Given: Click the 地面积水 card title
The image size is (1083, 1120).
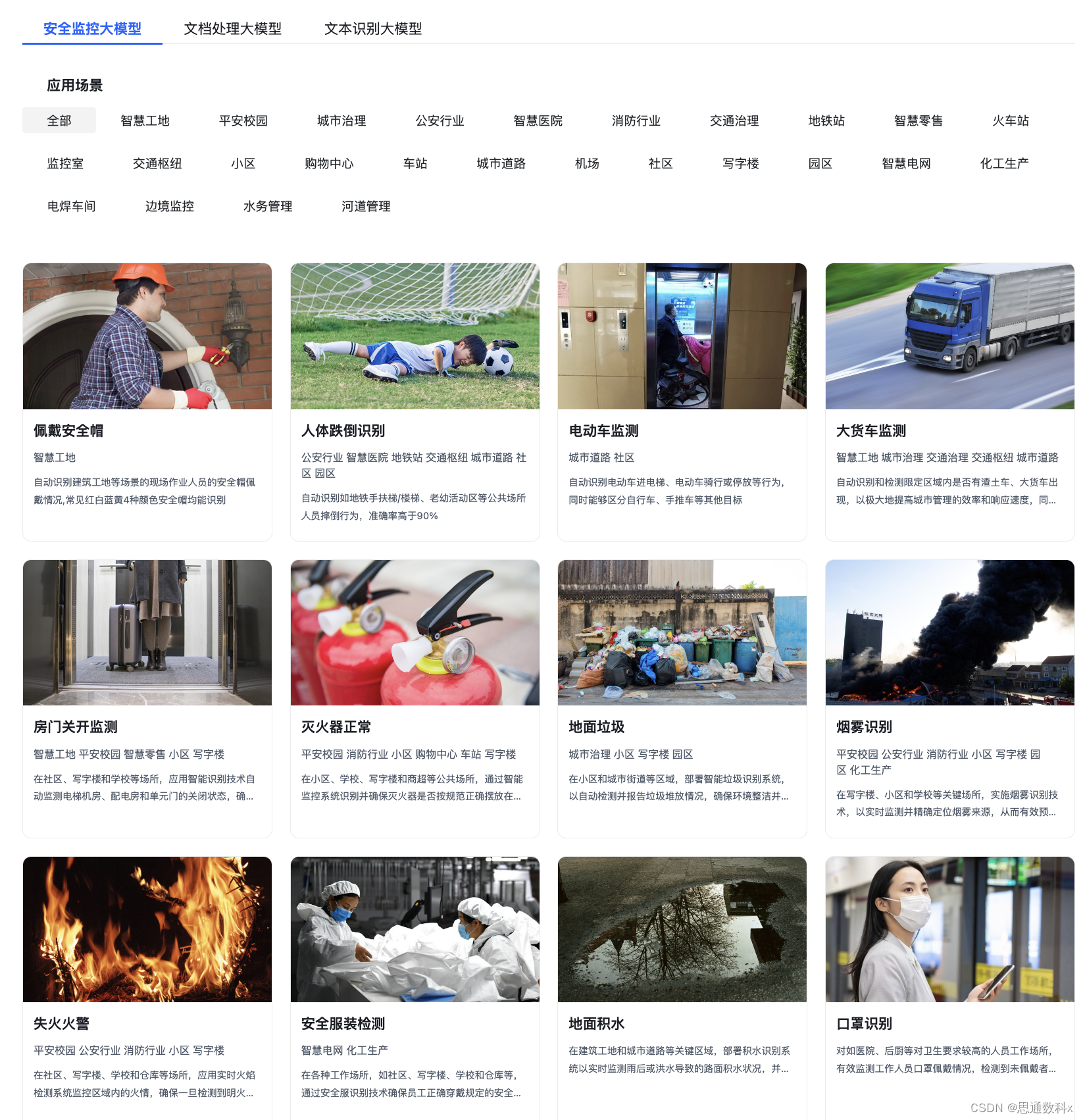Looking at the screenshot, I should [x=597, y=1024].
